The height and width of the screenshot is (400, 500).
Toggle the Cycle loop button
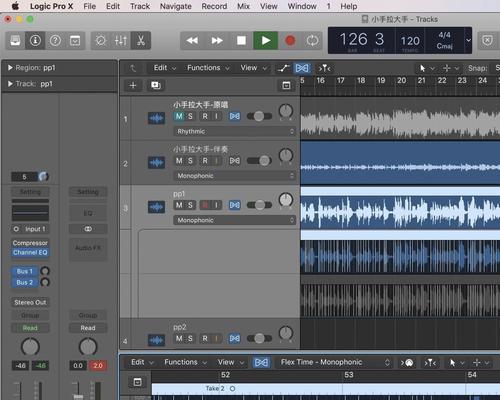312,41
